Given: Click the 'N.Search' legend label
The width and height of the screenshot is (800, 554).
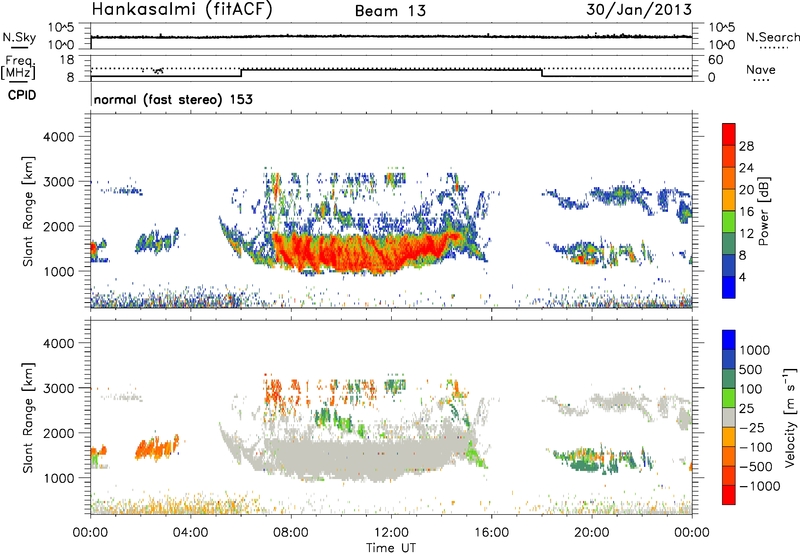Looking at the screenshot, I should pos(773,37).
